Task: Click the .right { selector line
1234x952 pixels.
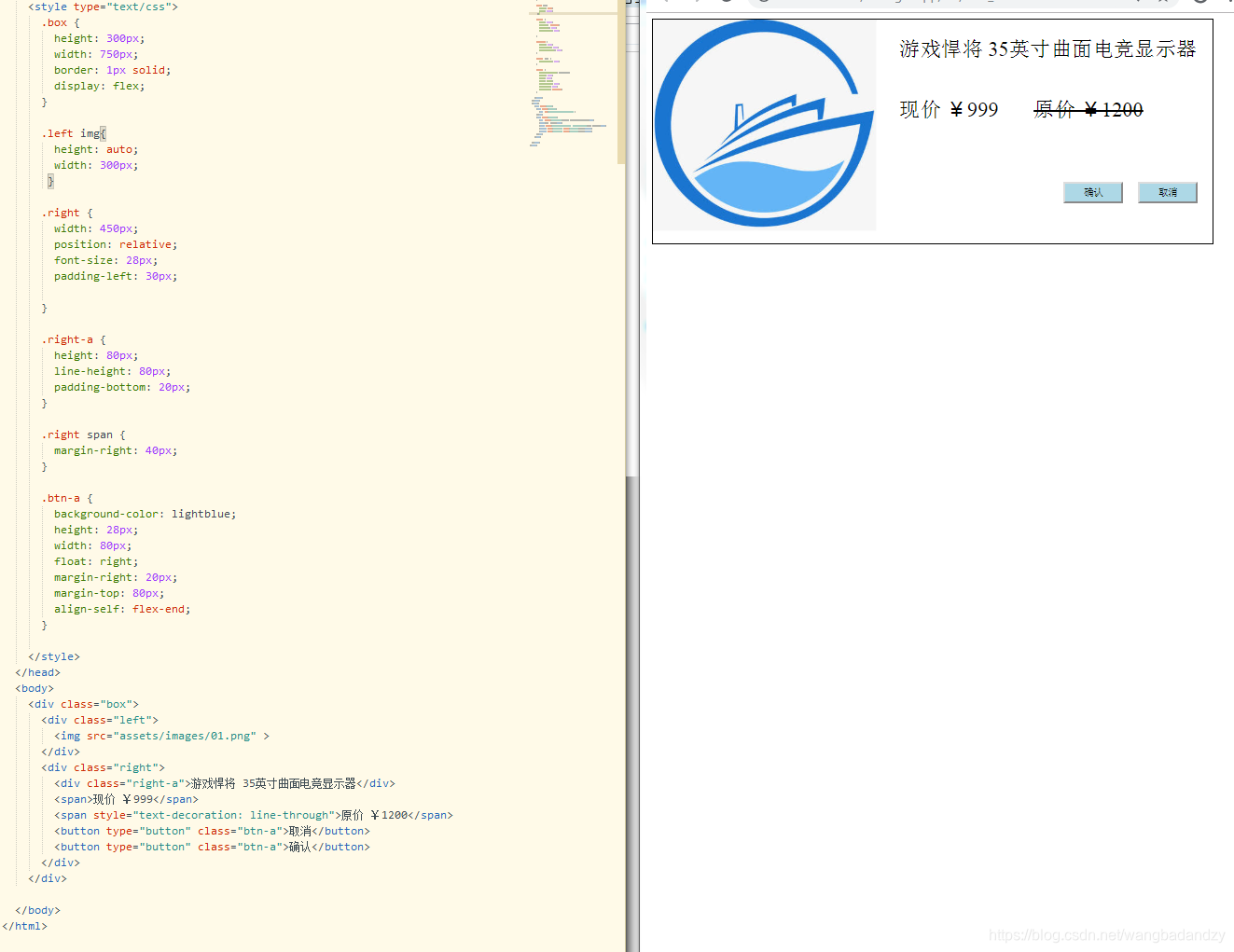Action: pos(67,213)
